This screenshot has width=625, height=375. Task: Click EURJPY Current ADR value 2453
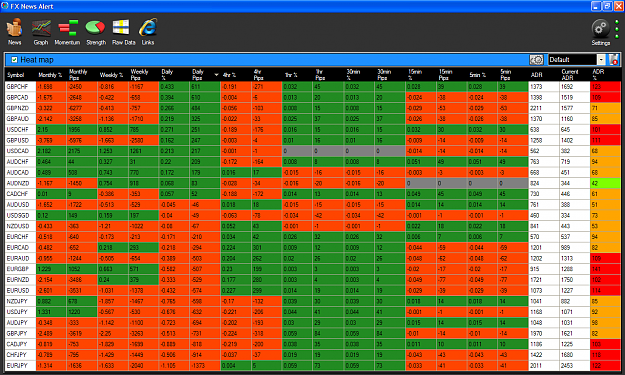click(574, 365)
